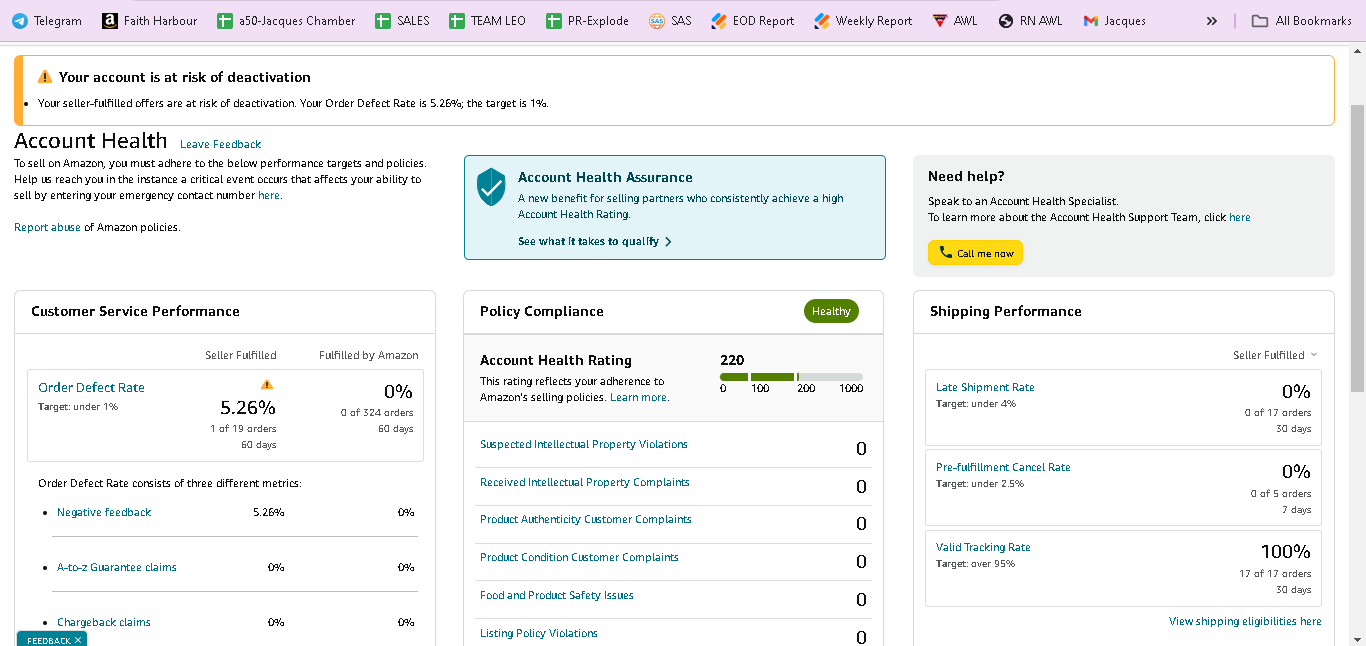The height and width of the screenshot is (646, 1366).
Task: Open the SAS bookmark
Action: click(670, 20)
